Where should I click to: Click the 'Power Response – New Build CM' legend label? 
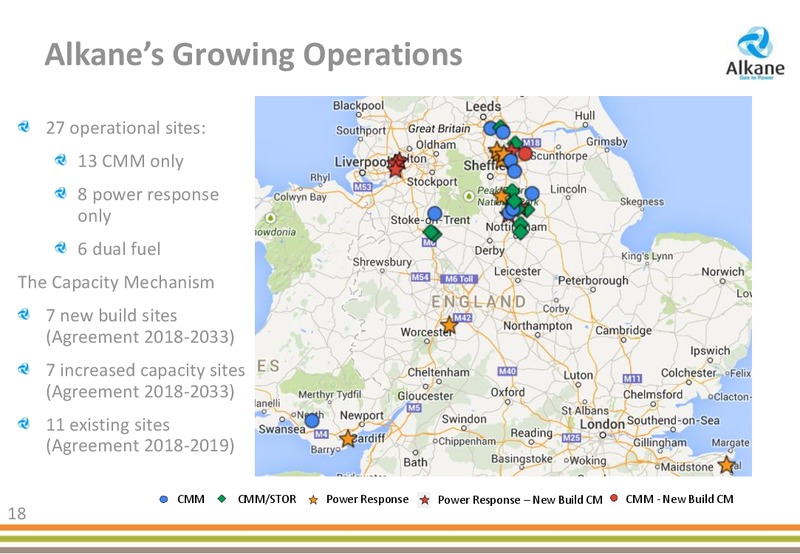tap(520, 500)
